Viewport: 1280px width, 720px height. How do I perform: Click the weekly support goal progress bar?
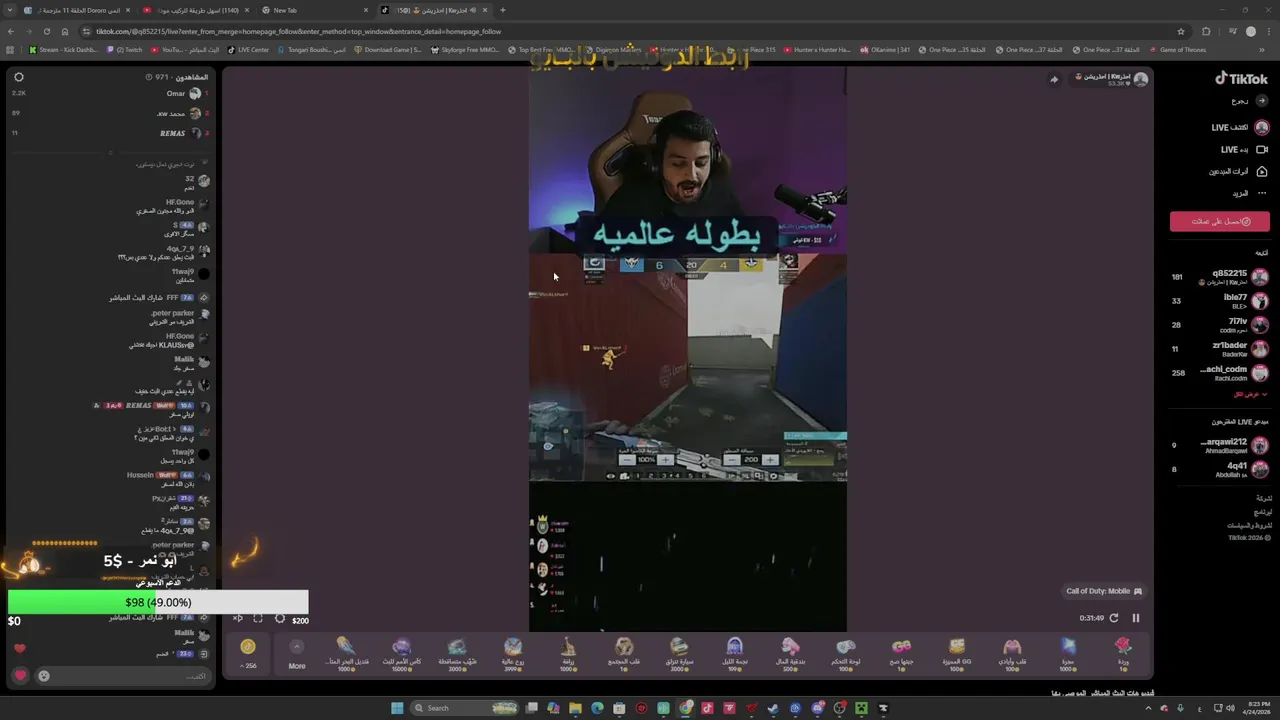click(x=158, y=602)
